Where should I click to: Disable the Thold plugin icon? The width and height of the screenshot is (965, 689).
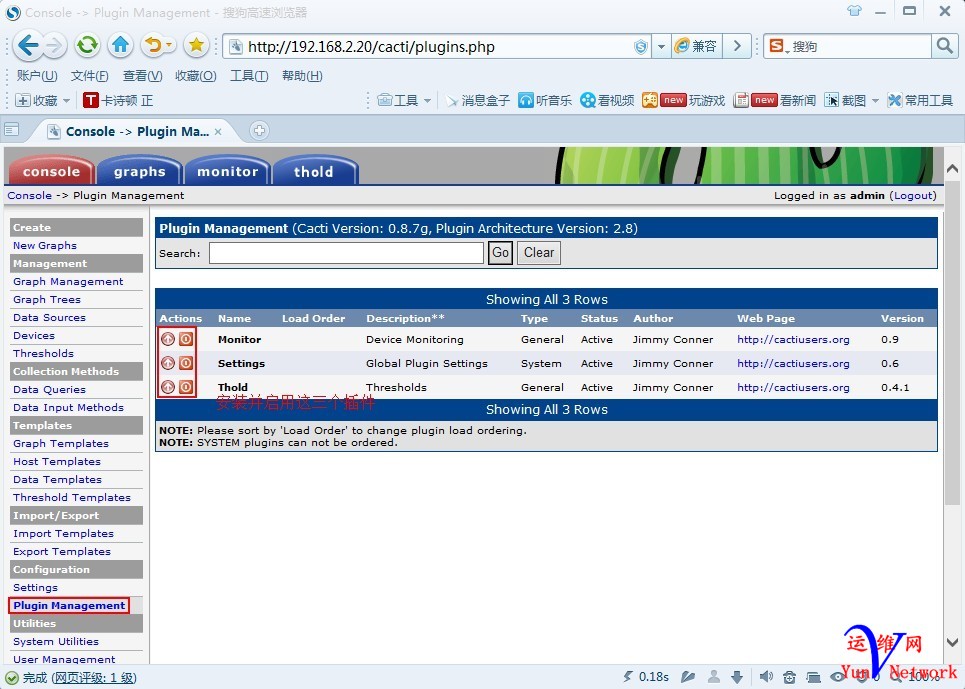186,387
